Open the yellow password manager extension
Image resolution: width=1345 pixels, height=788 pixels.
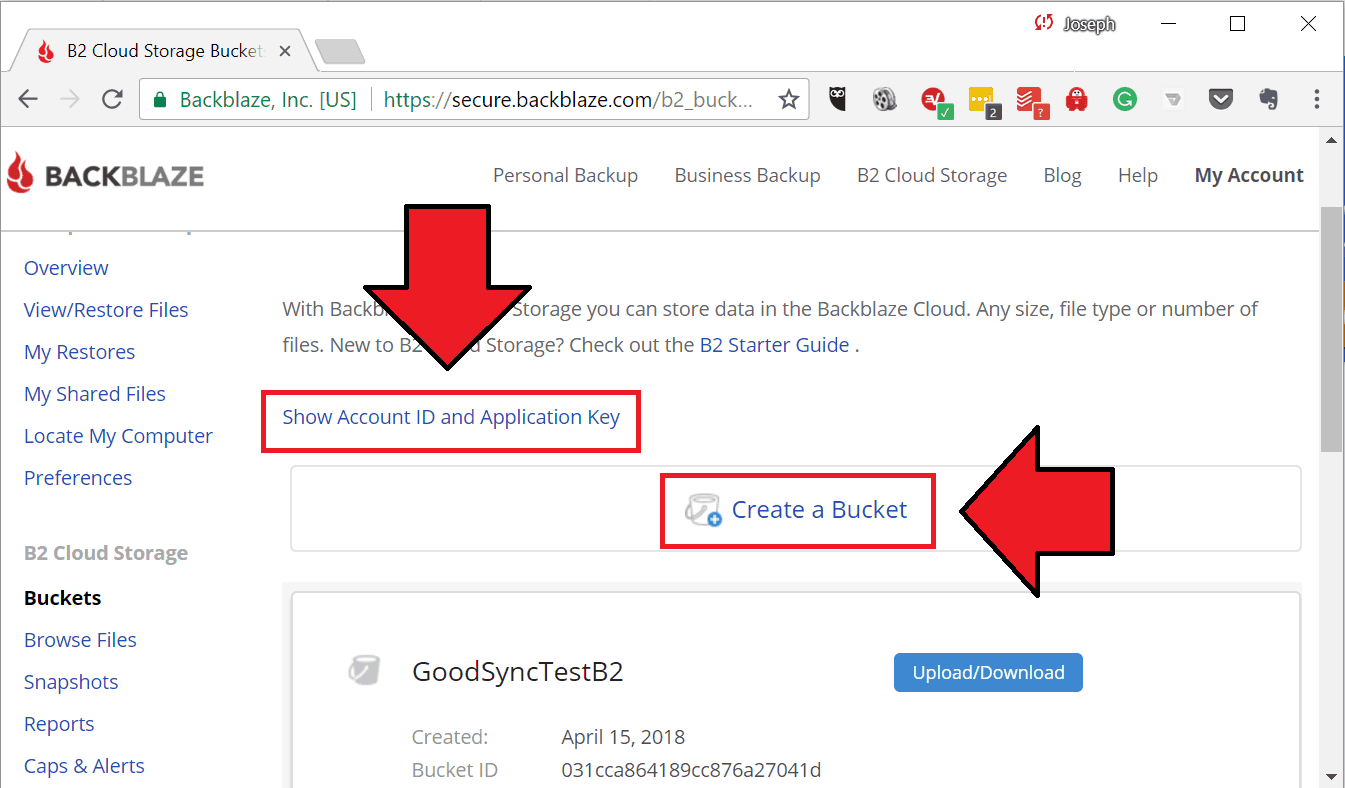coord(983,100)
